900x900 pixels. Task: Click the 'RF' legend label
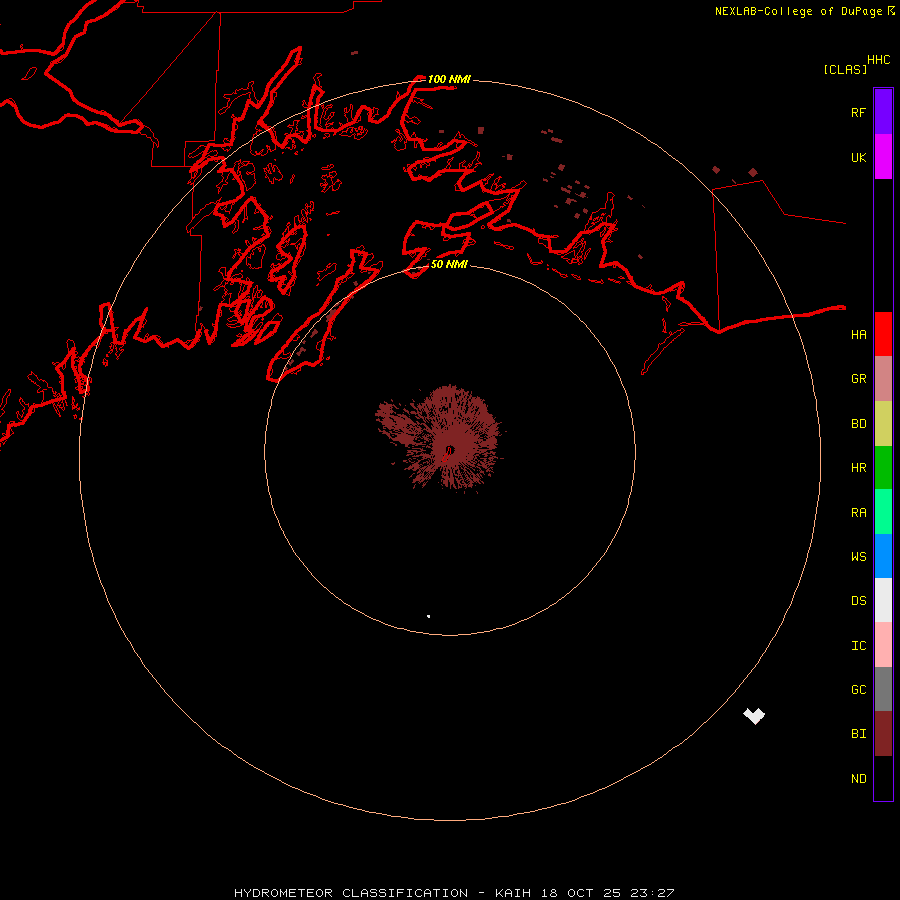(858, 112)
